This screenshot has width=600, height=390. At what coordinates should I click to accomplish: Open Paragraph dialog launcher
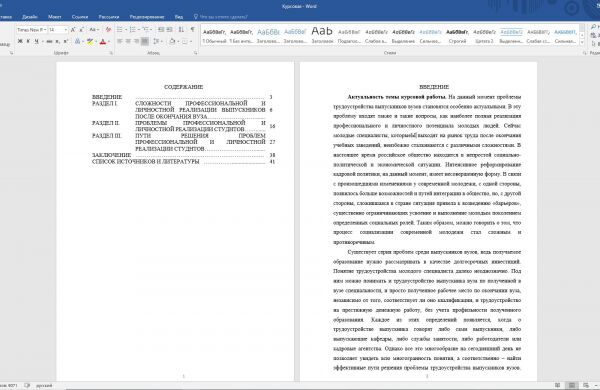195,53
